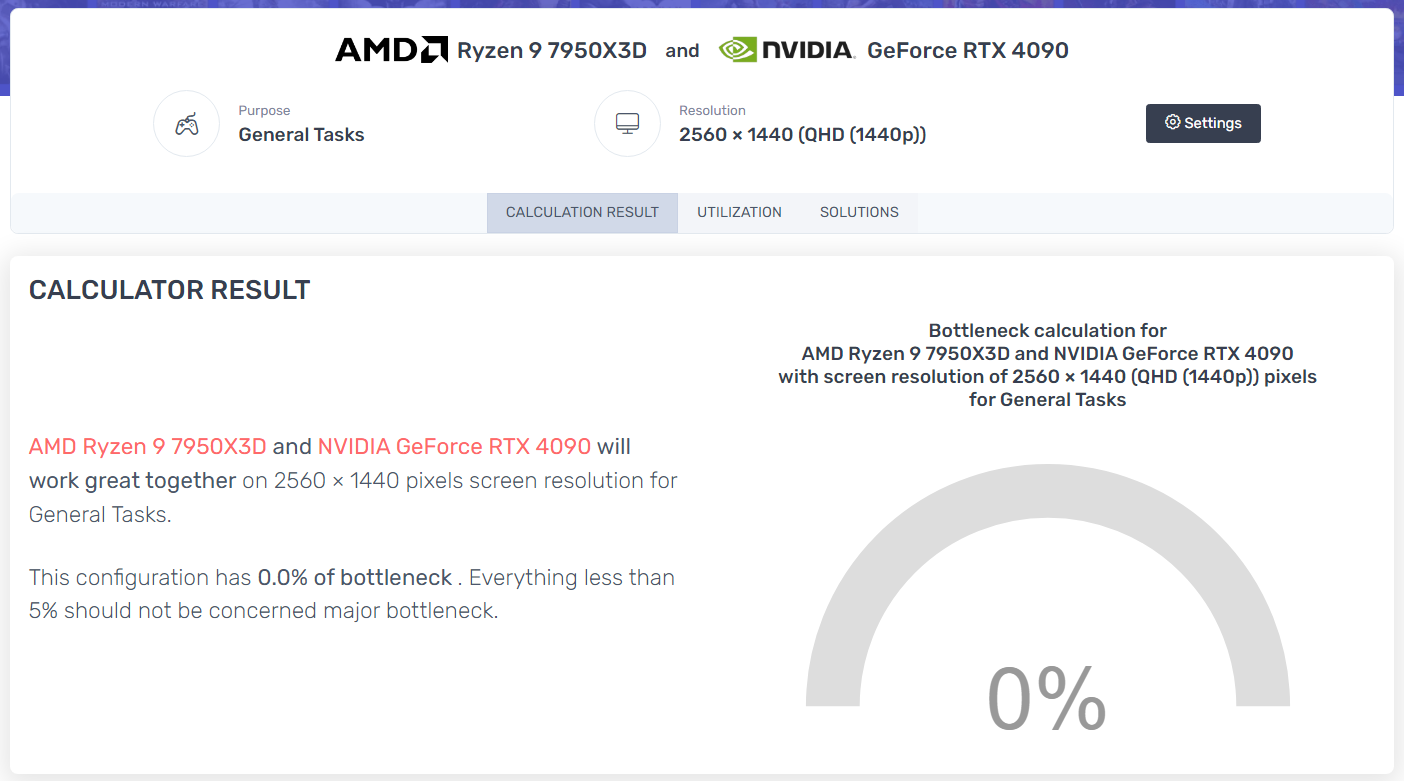Click the Calculator Result heading

pos(170,290)
